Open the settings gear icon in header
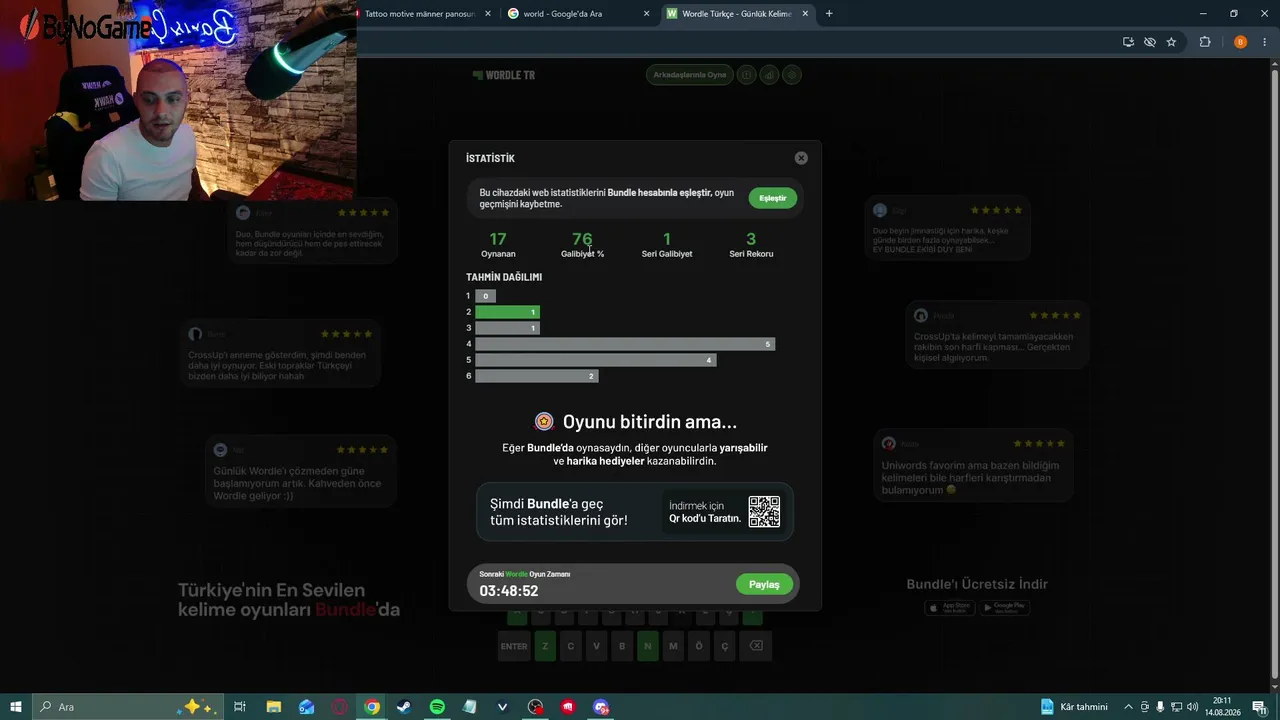1280x720 pixels. click(x=792, y=75)
